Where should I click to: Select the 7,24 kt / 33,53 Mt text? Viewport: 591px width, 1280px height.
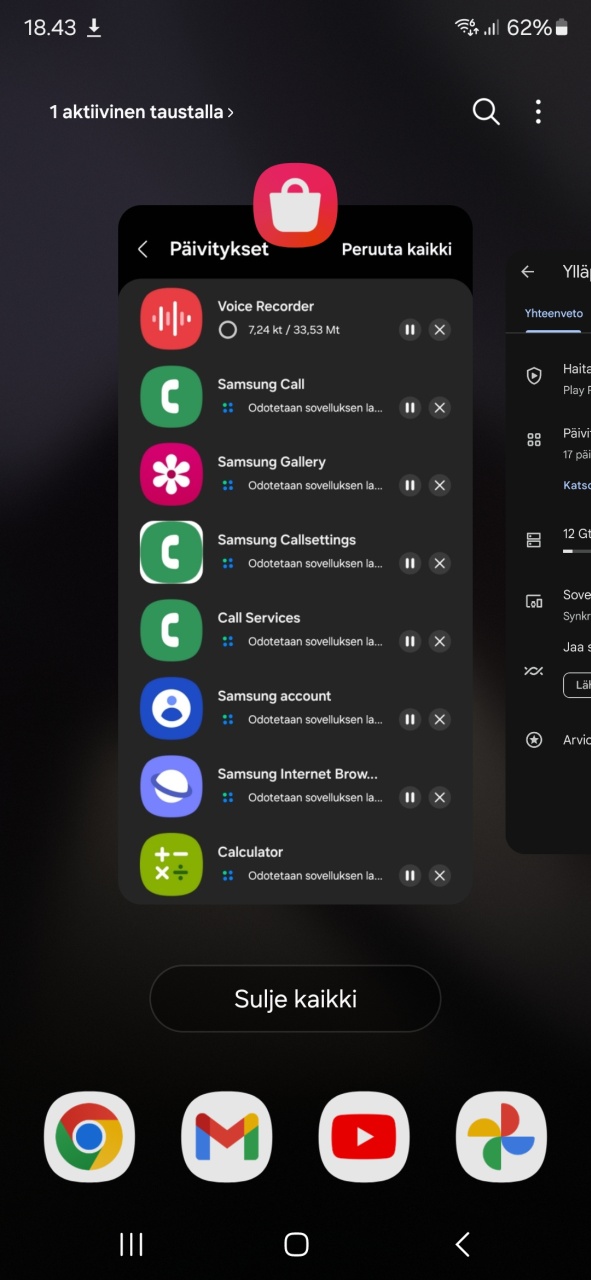pyautogui.click(x=294, y=329)
